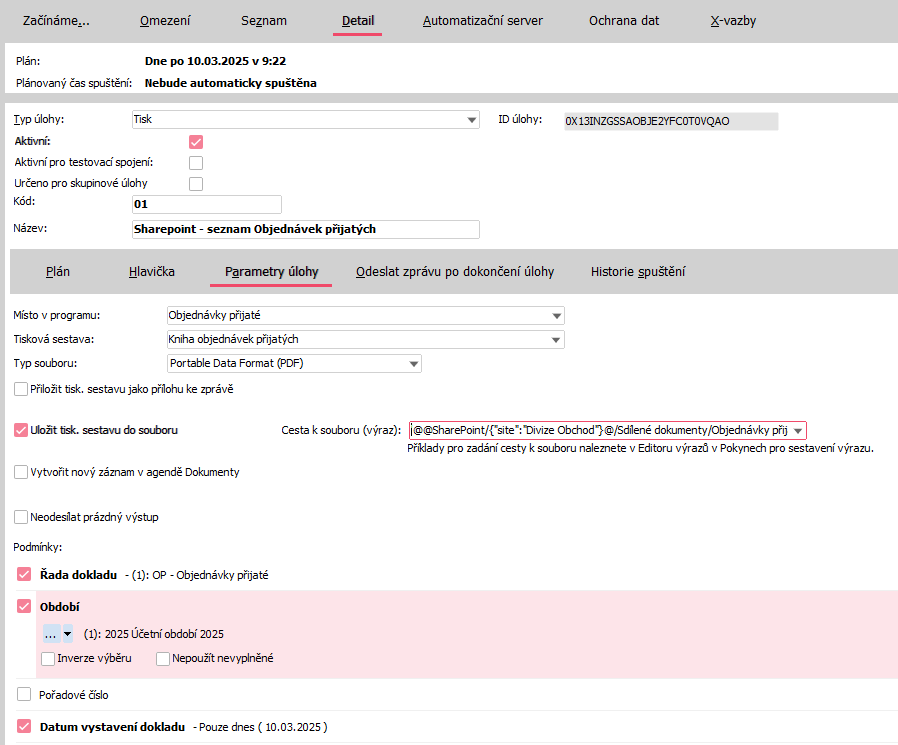This screenshot has height=745, width=898.
Task: Click the Cesta k souboru expression field
Action: 598,430
